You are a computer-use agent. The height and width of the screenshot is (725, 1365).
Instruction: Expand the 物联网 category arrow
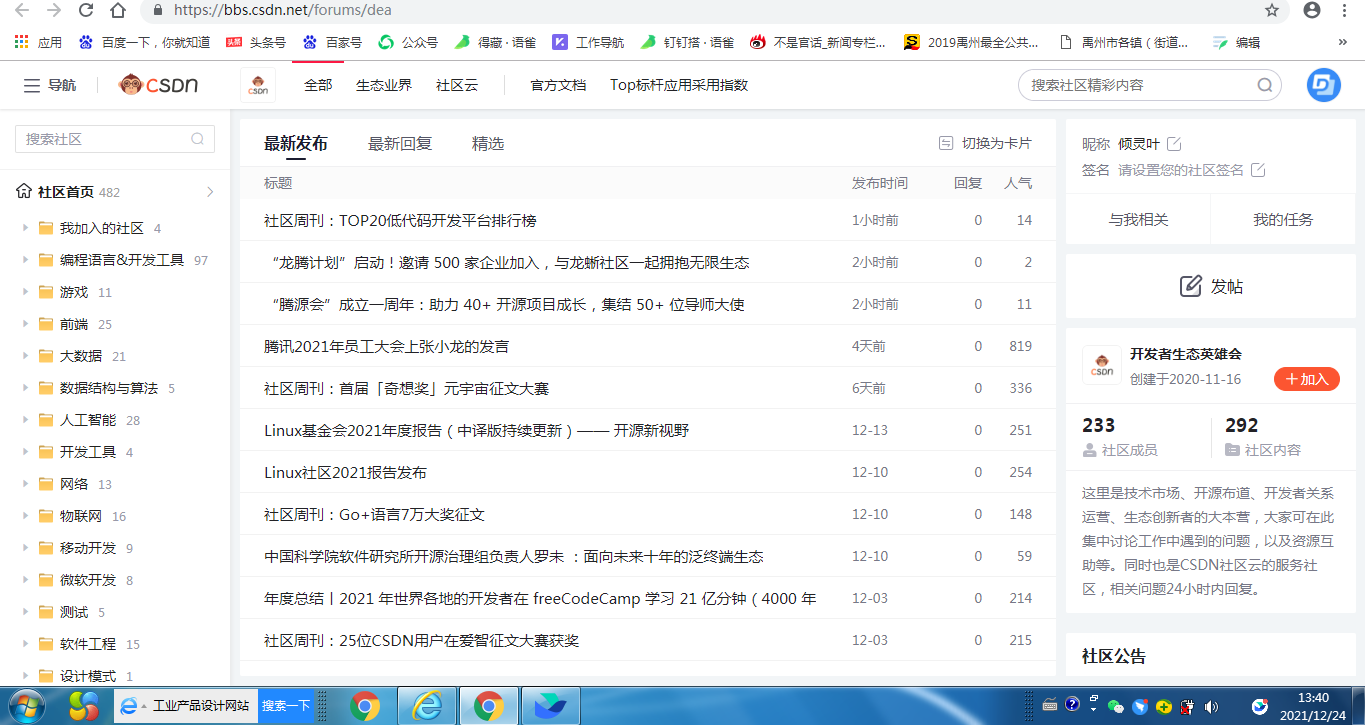(25, 516)
